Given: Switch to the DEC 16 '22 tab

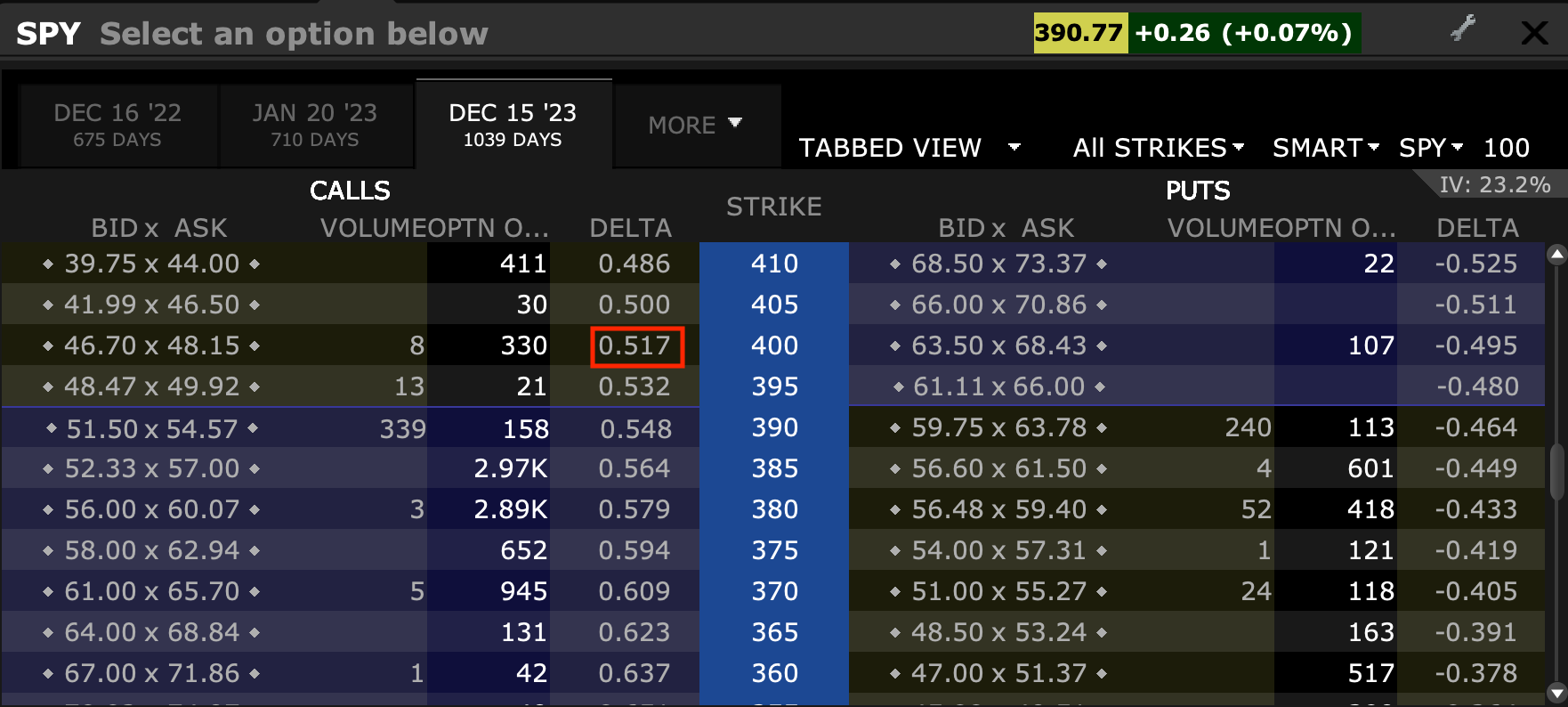Looking at the screenshot, I should point(118,126).
